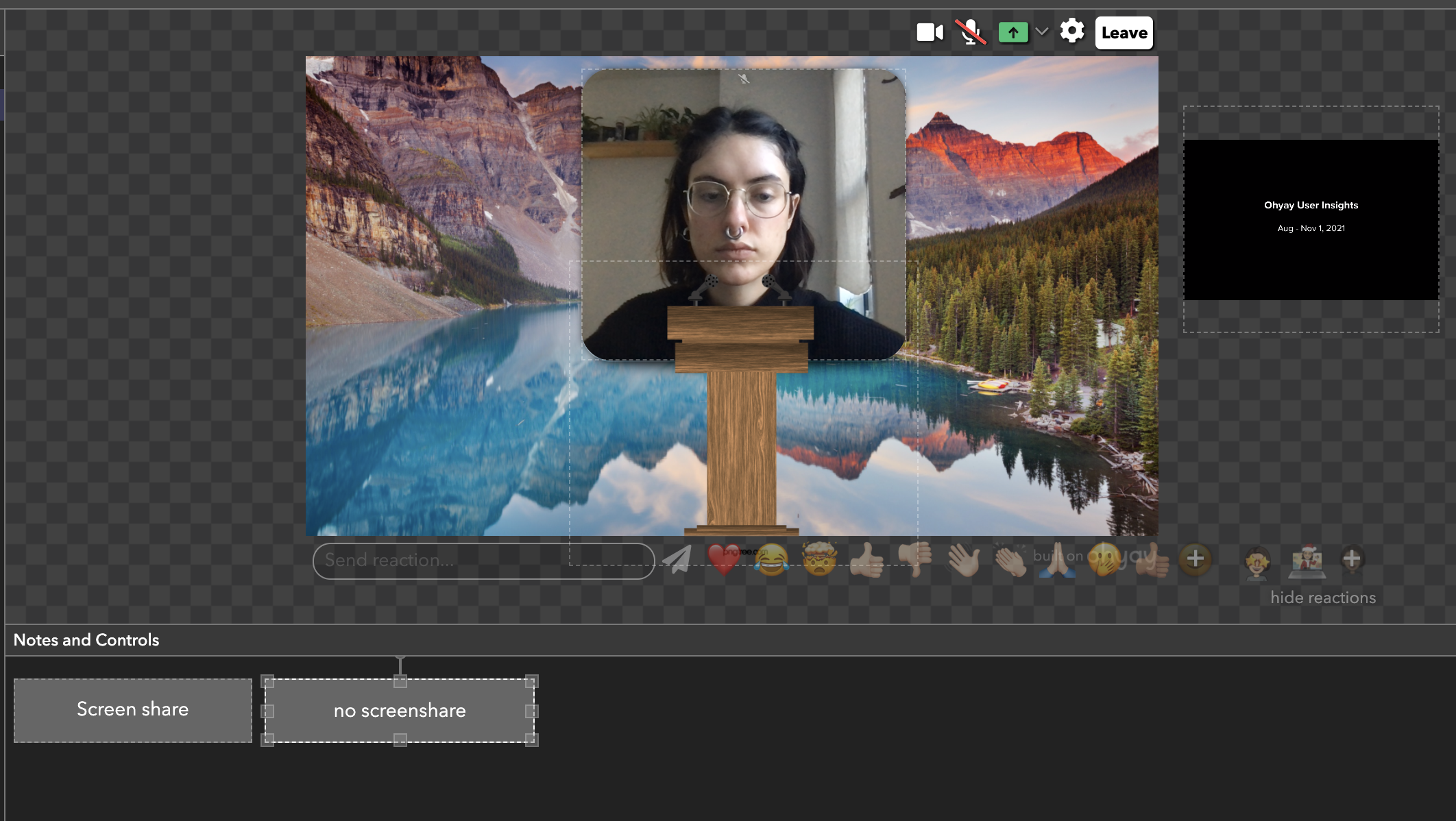
Task: Send the waving hand reaction
Action: click(963, 560)
